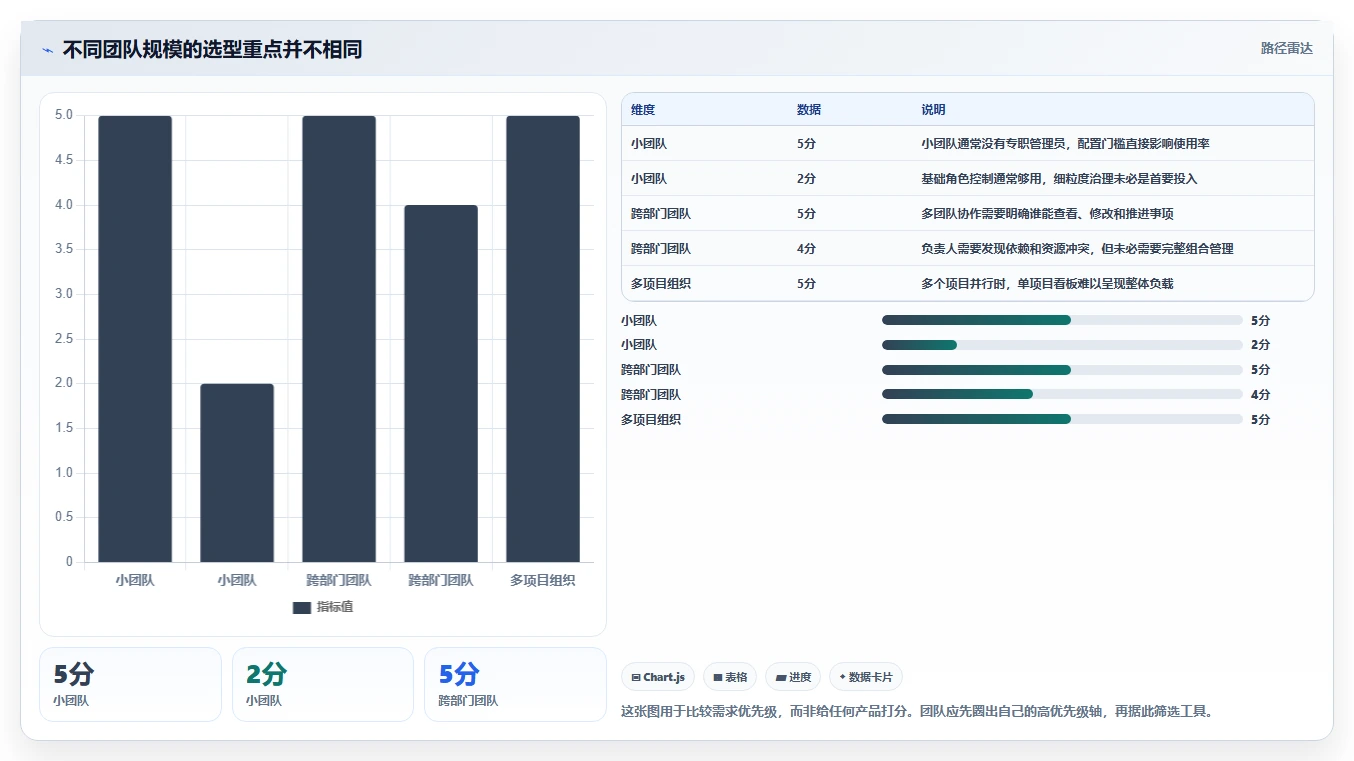Image resolution: width=1354 pixels, height=761 pixels.
Task: Click the chart bar with value 2
Action: (x=237, y=473)
